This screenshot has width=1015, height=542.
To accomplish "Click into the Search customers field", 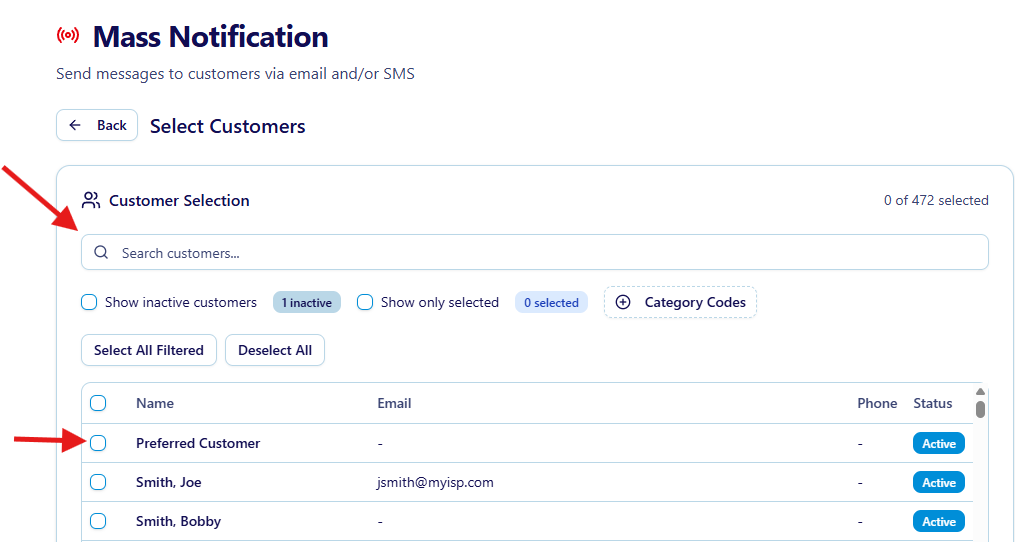I will pyautogui.click(x=540, y=253).
